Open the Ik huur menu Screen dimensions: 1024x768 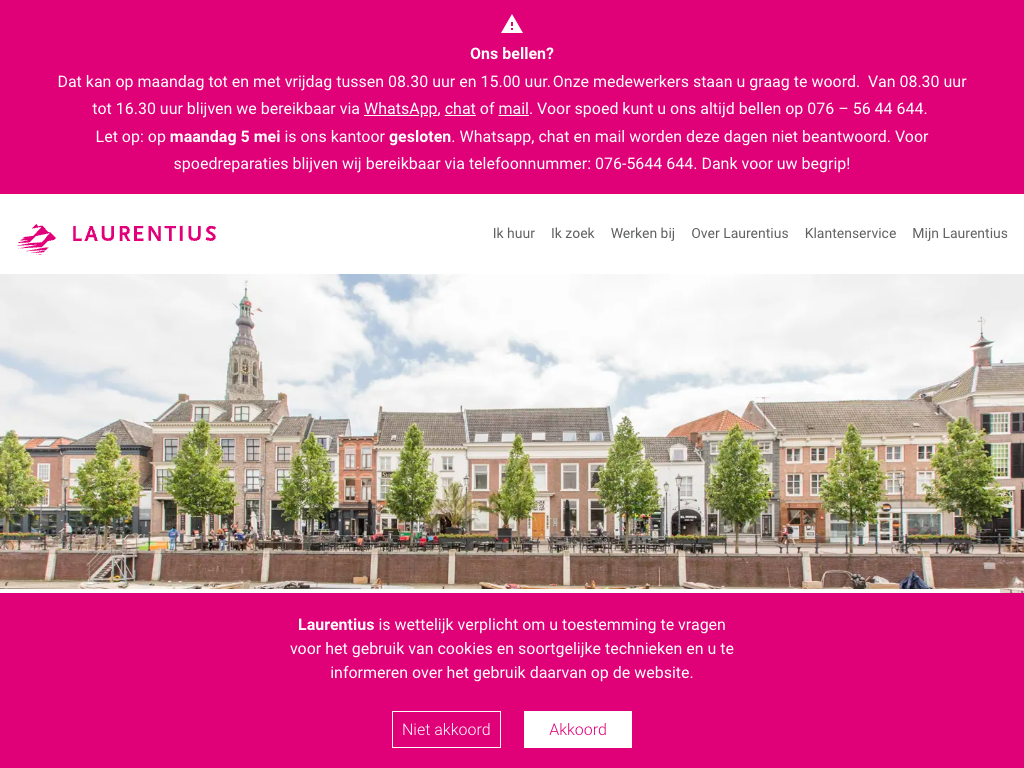tap(513, 233)
